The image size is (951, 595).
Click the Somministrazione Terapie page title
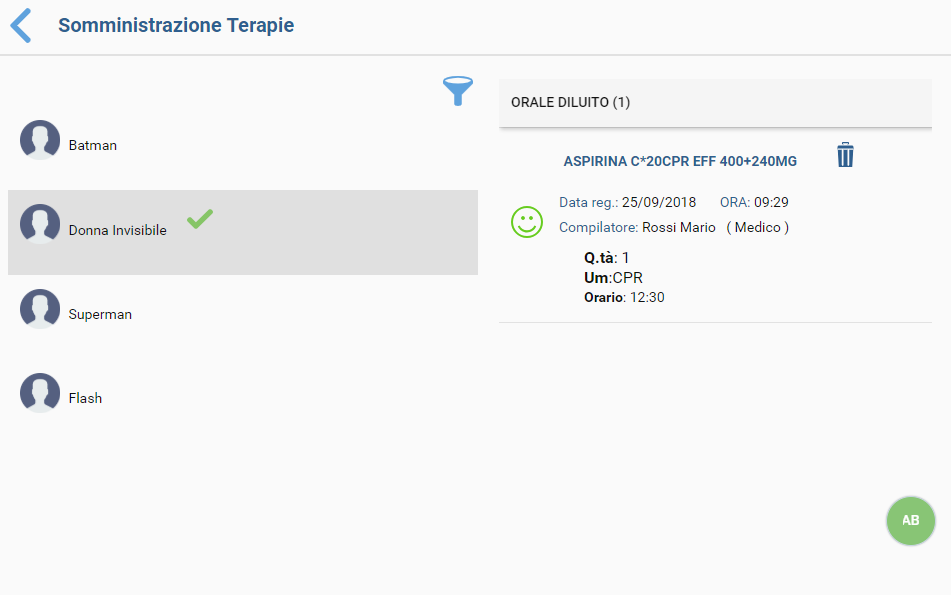[176, 26]
